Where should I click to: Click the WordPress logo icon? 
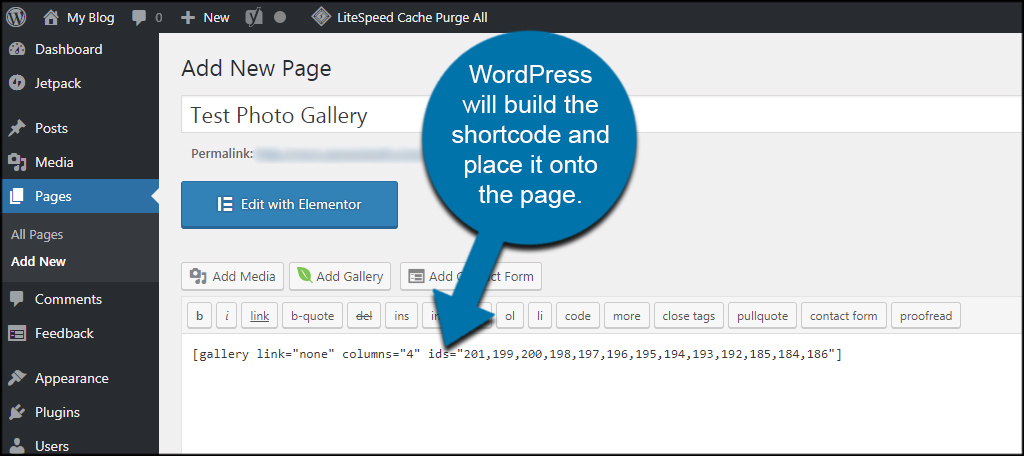pyautogui.click(x=16, y=18)
